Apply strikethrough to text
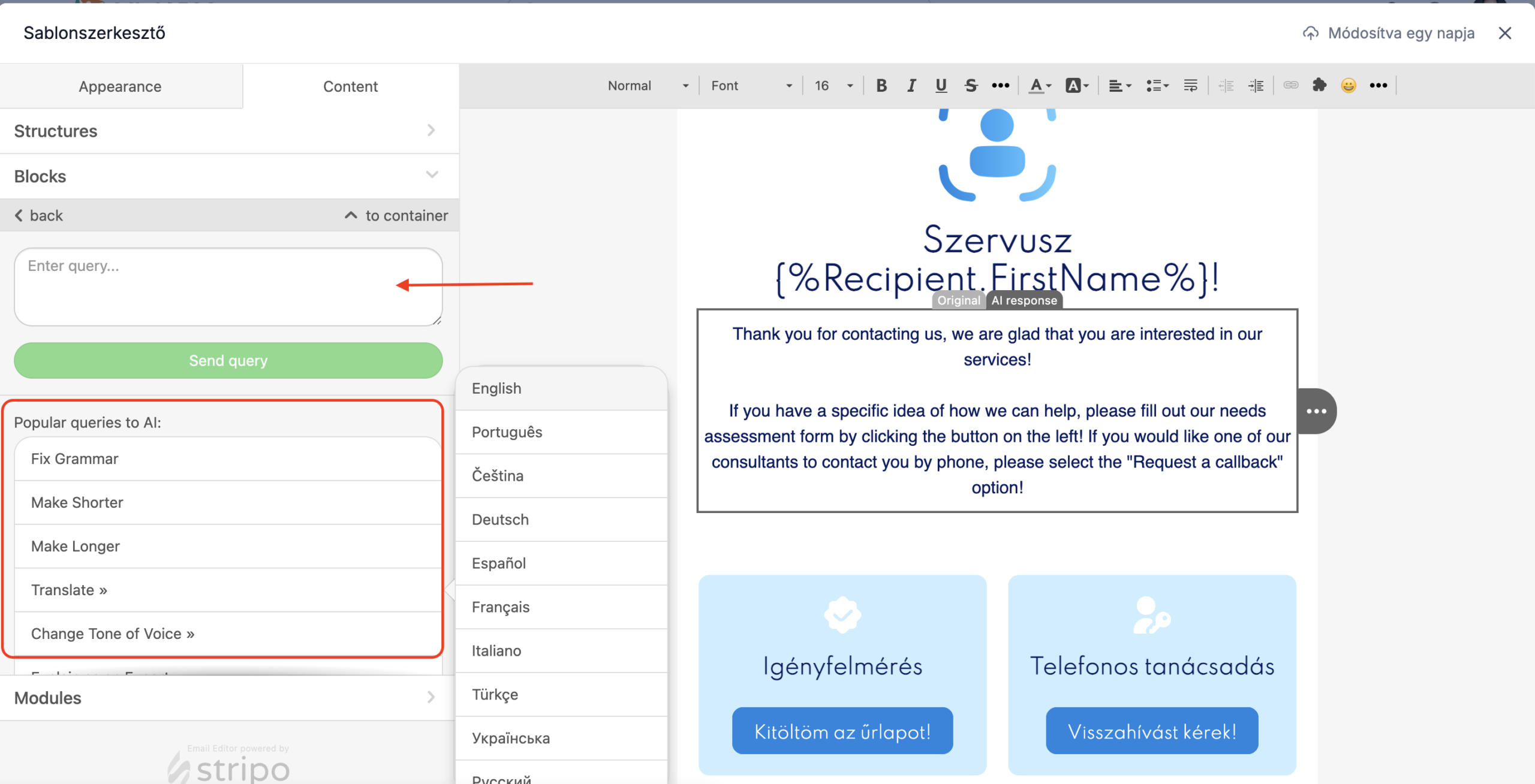This screenshot has height=784, width=1535. [x=971, y=86]
